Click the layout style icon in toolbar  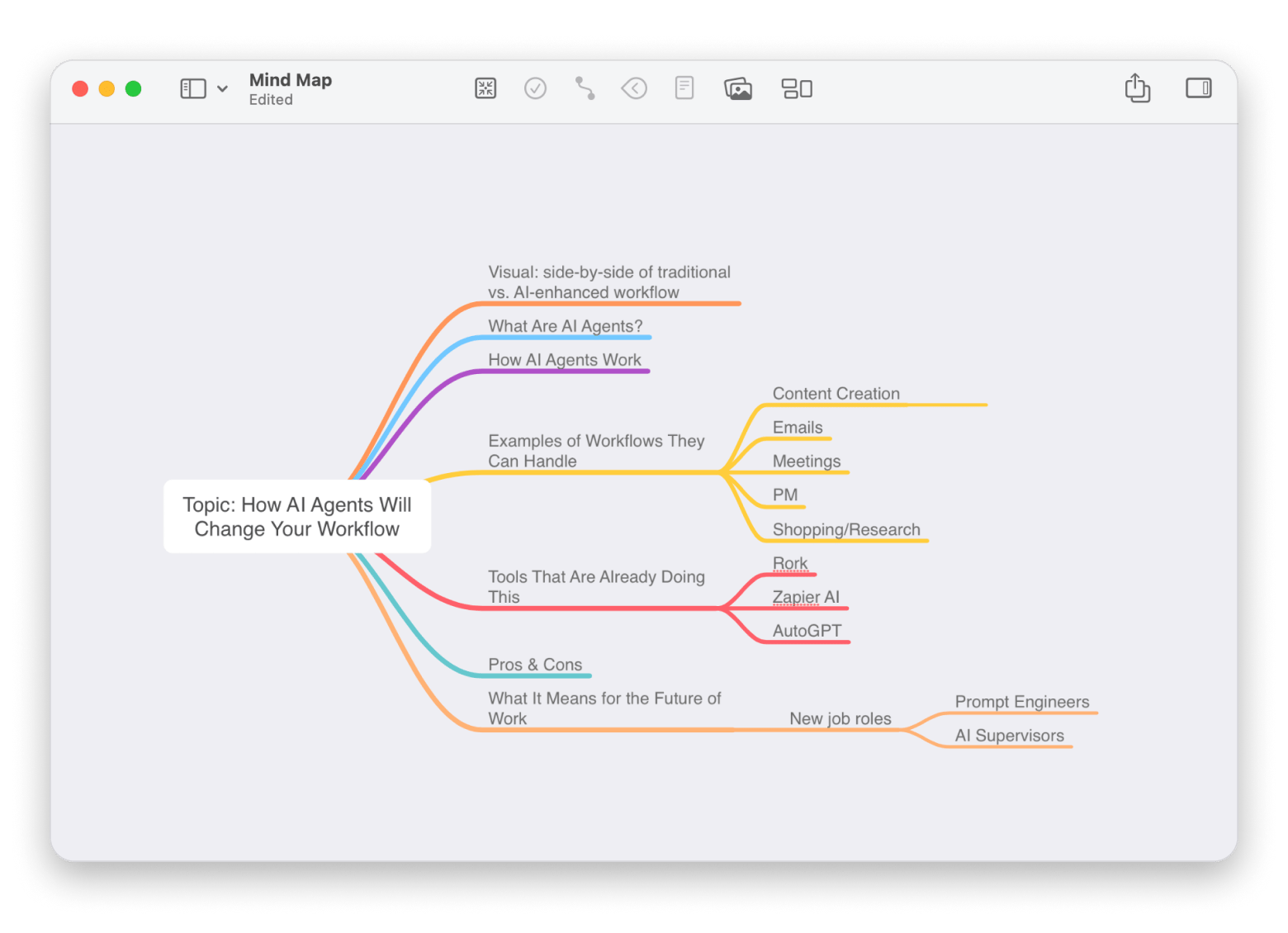click(x=797, y=88)
